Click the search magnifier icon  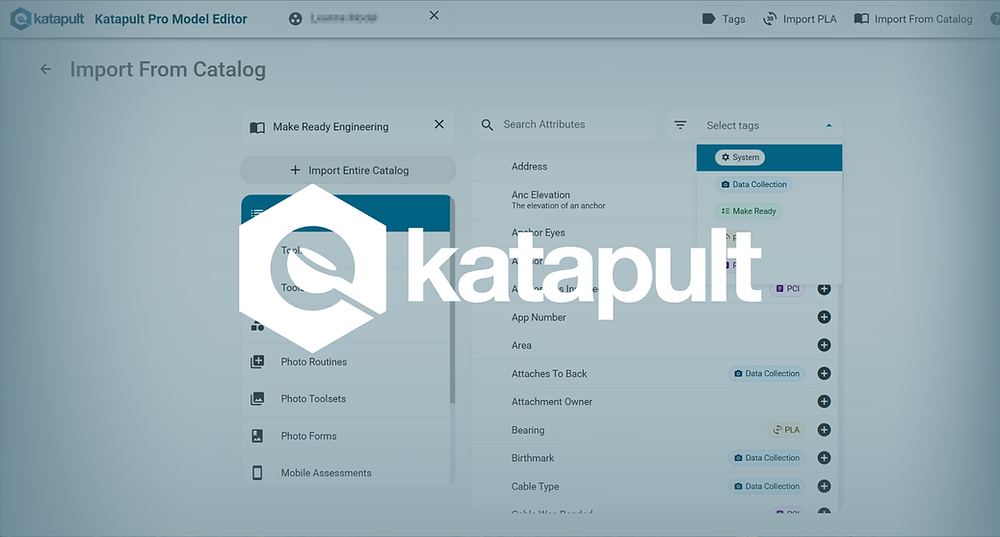(487, 125)
